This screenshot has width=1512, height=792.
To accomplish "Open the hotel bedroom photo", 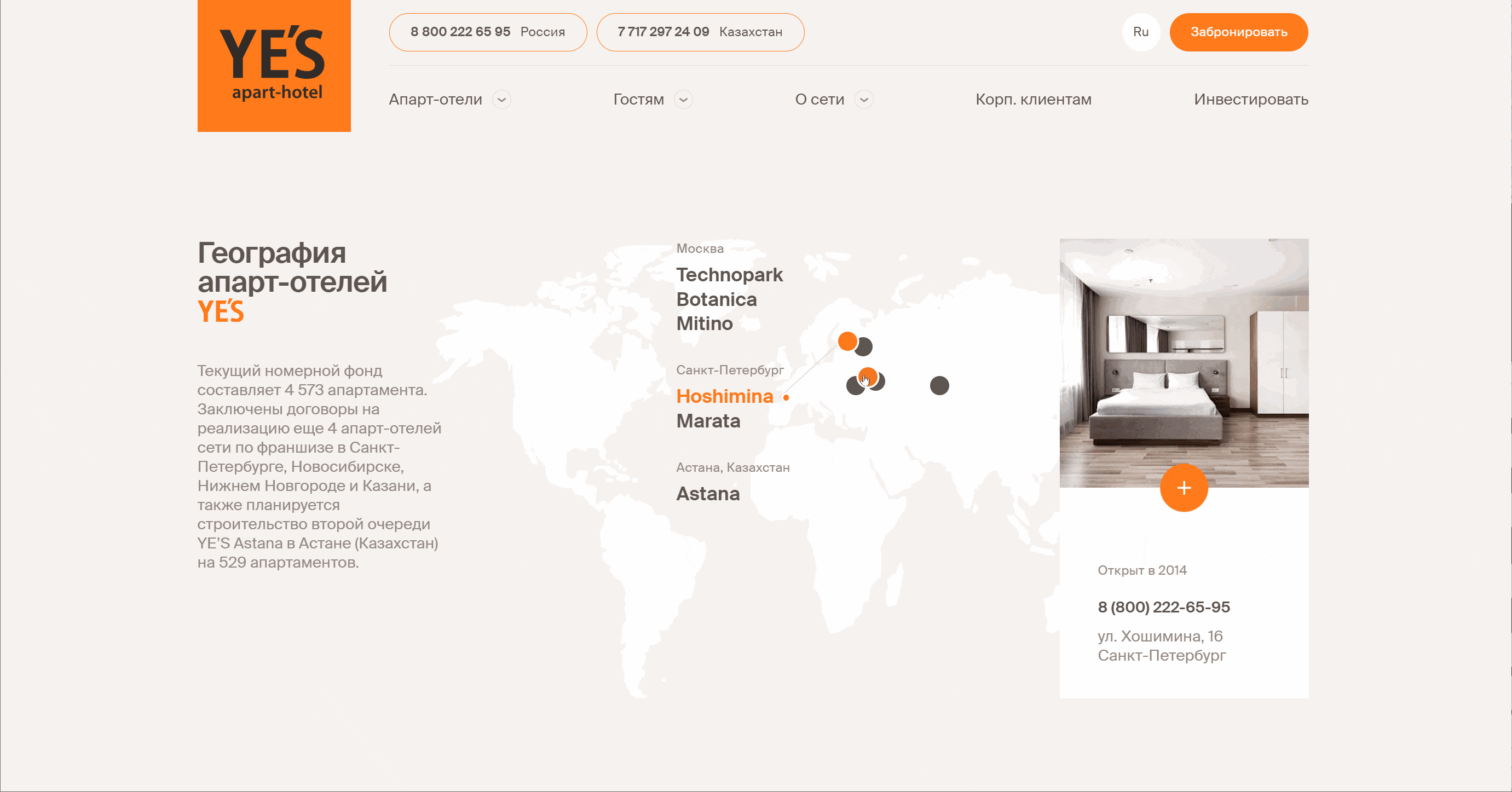I will tap(1184, 362).
